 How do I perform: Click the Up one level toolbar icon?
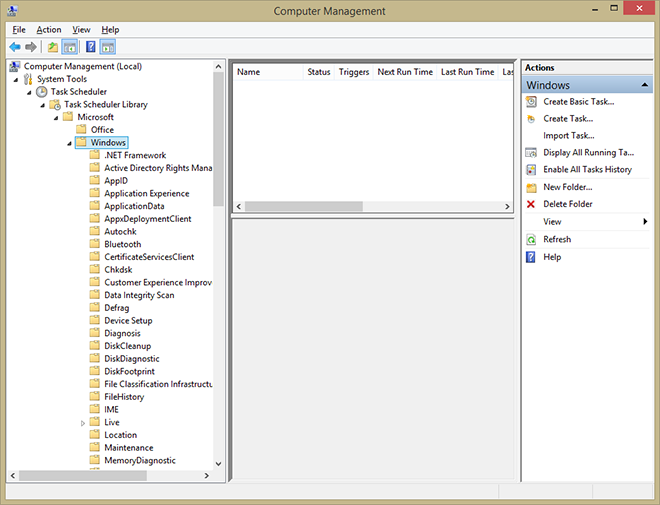(53, 47)
